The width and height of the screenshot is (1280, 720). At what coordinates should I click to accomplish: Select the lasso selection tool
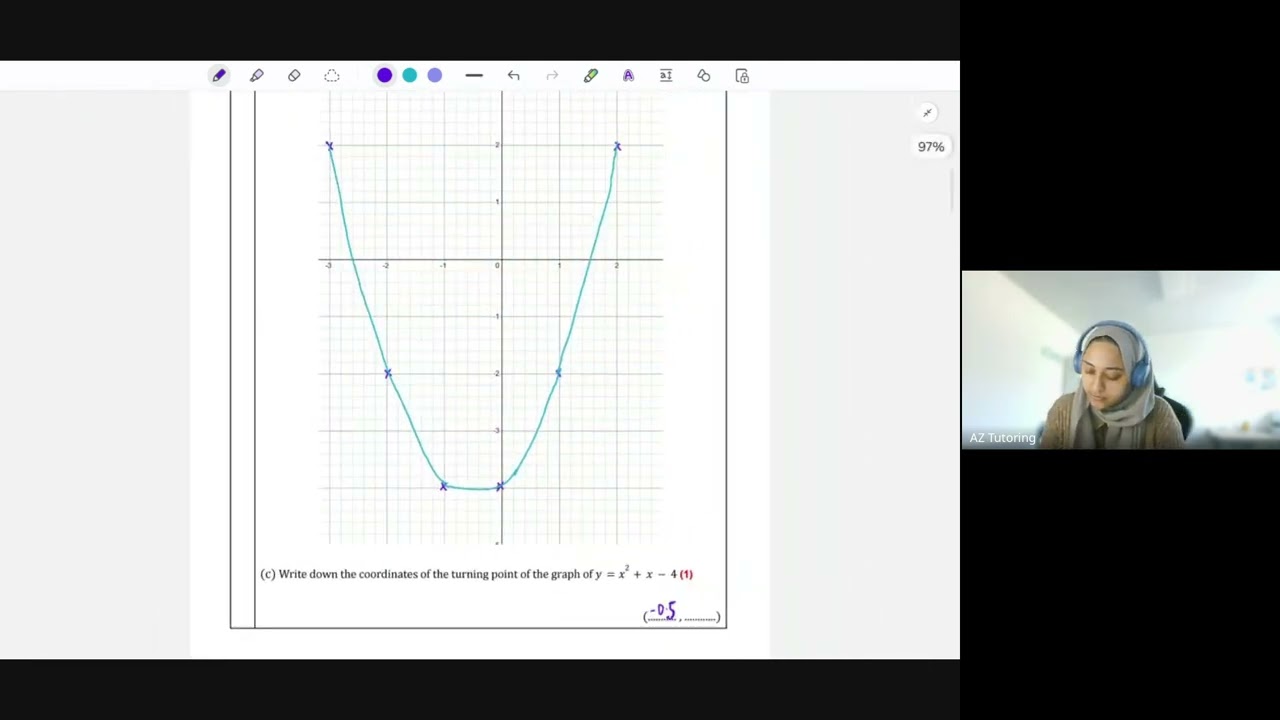pyautogui.click(x=332, y=76)
